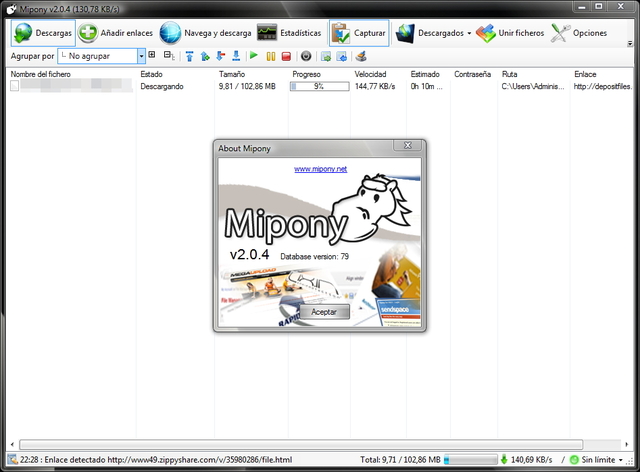Click the 9,81 / 102,86 MB size cell
This screenshot has width=640, height=472.
click(247, 87)
